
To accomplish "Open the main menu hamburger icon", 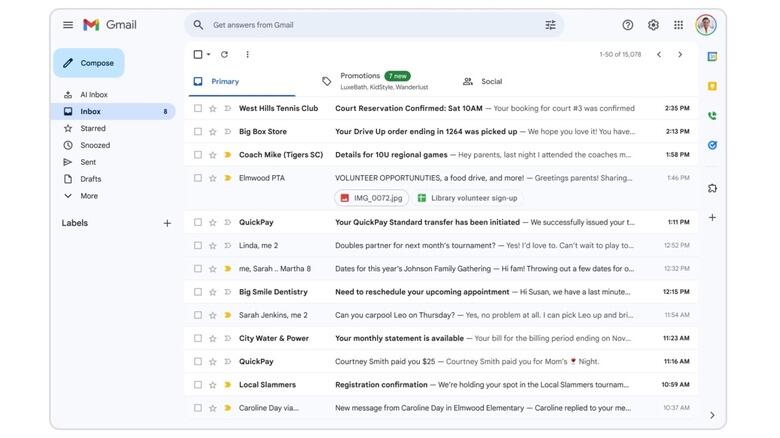I will coord(68,25).
